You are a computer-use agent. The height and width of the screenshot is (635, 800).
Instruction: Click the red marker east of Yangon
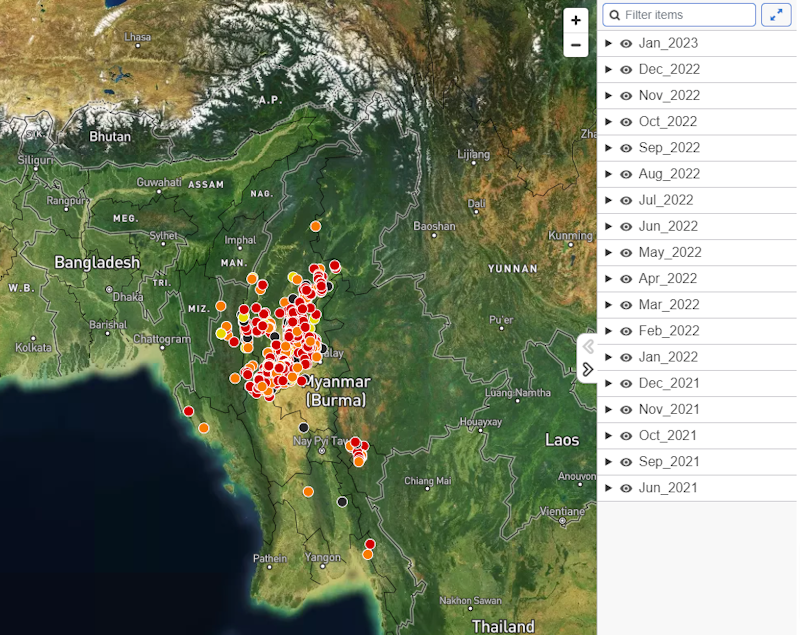point(370,544)
